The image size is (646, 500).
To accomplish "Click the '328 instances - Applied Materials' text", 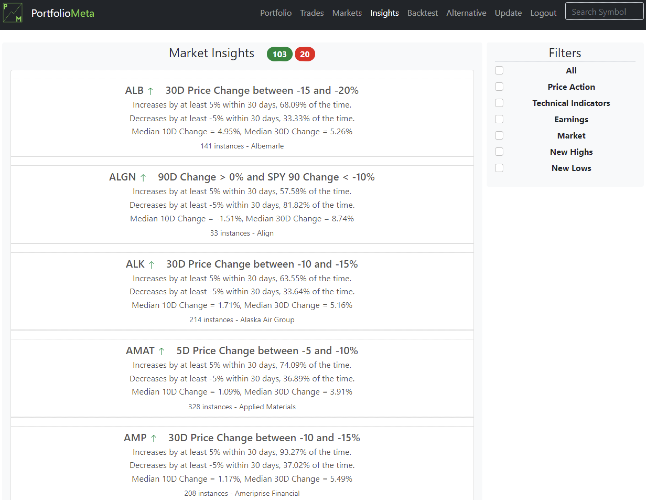I will point(242,407).
